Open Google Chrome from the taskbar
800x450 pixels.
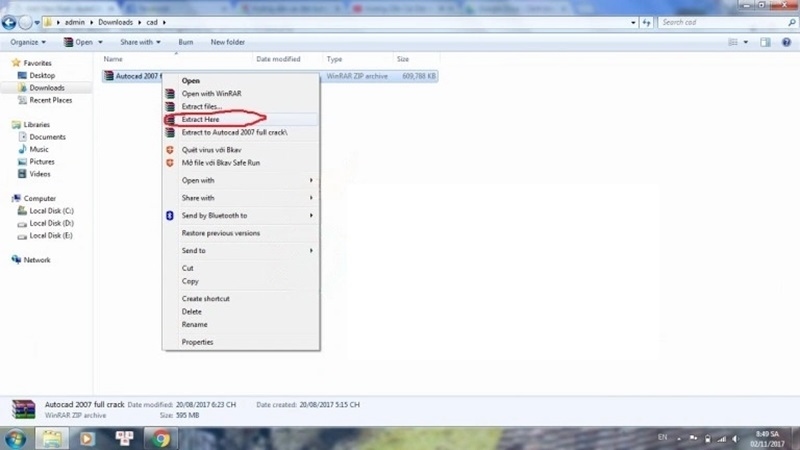pos(161,438)
